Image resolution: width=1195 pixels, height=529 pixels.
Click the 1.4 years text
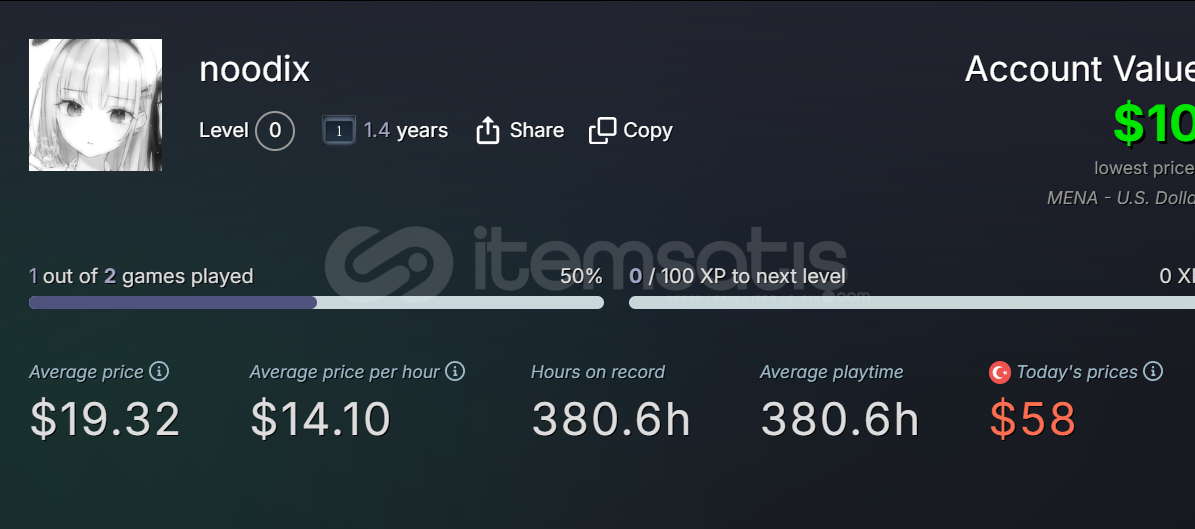click(405, 130)
